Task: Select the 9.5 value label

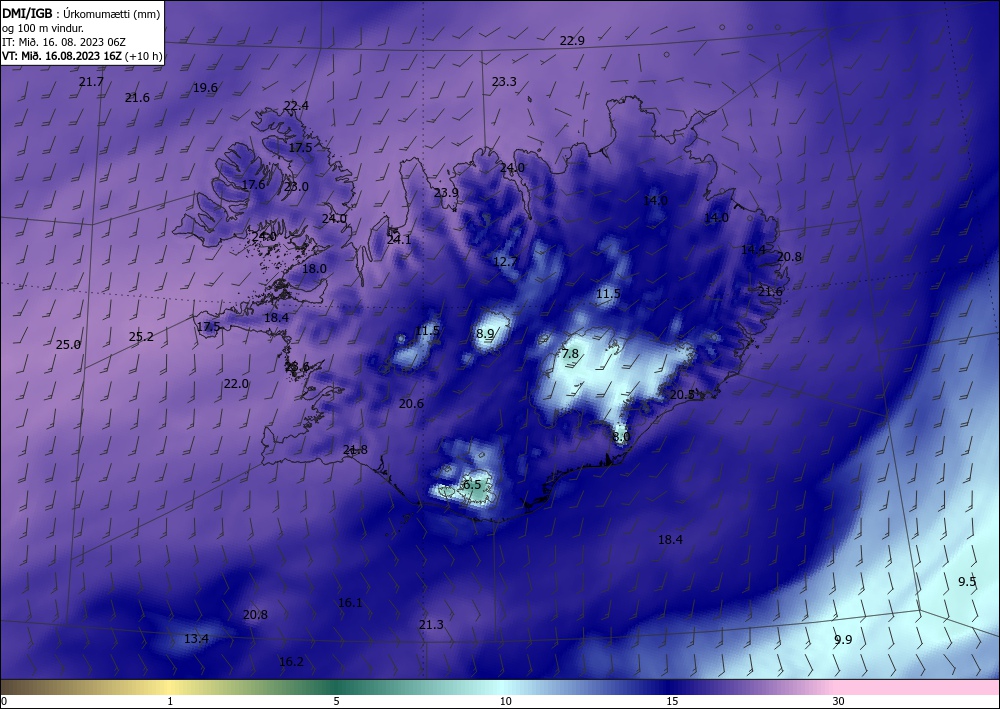Action: (x=967, y=581)
